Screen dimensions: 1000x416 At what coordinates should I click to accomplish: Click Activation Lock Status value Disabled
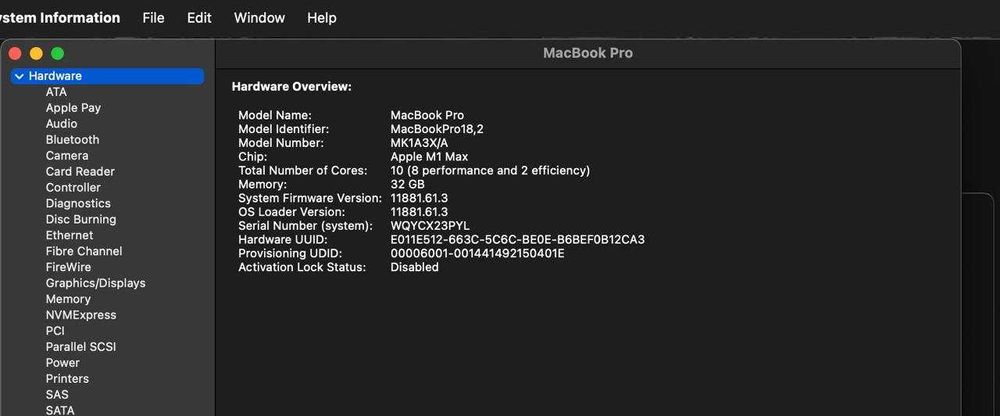click(415, 267)
